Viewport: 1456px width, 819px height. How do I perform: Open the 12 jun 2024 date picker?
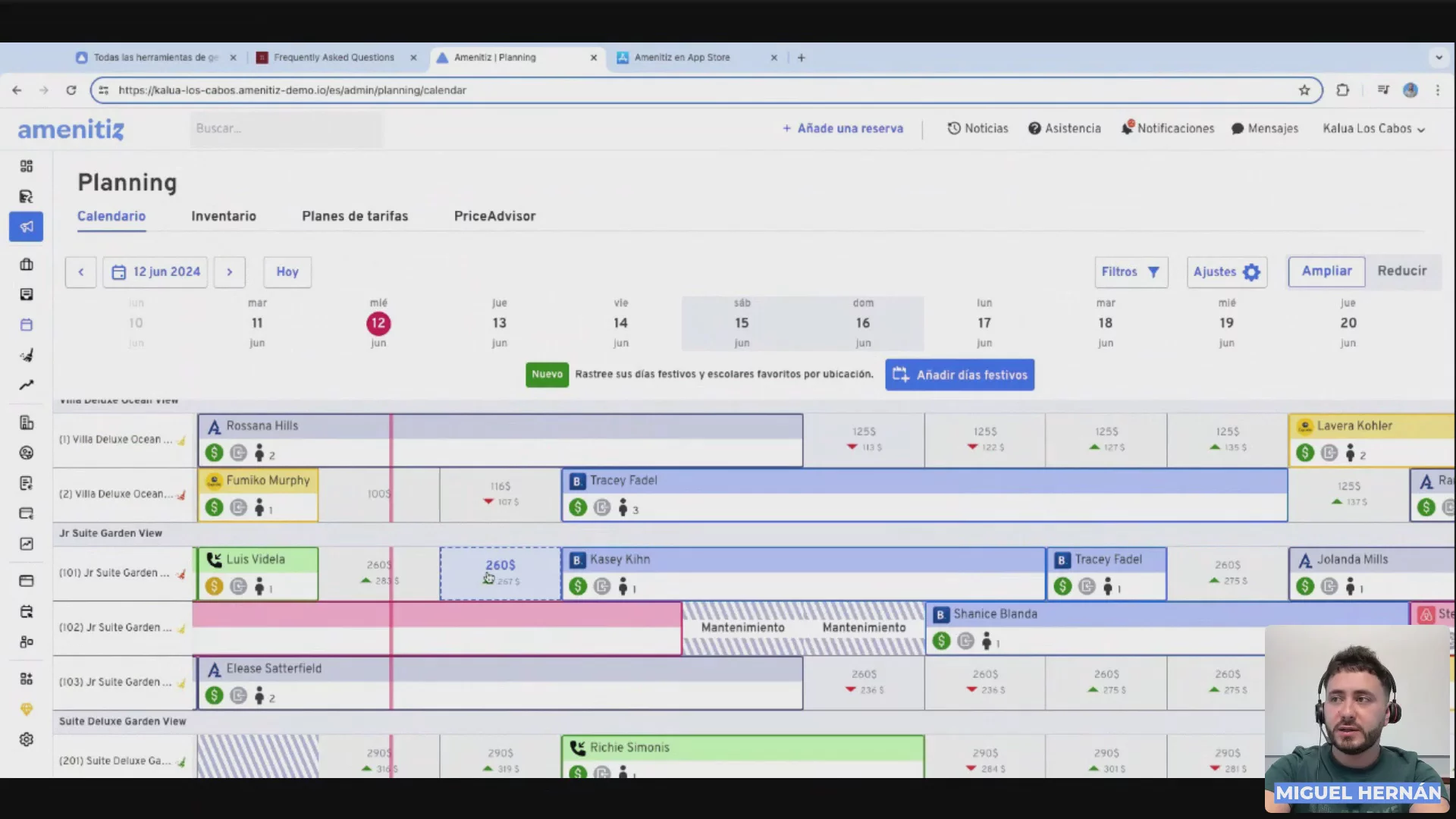pyautogui.click(x=156, y=271)
